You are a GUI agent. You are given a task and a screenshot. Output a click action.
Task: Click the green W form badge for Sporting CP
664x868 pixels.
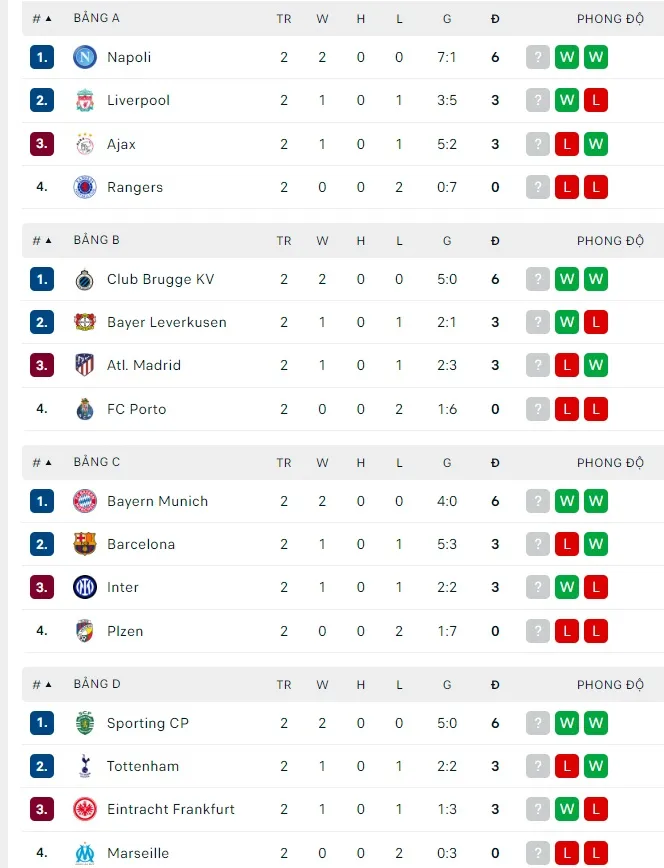[567, 723]
